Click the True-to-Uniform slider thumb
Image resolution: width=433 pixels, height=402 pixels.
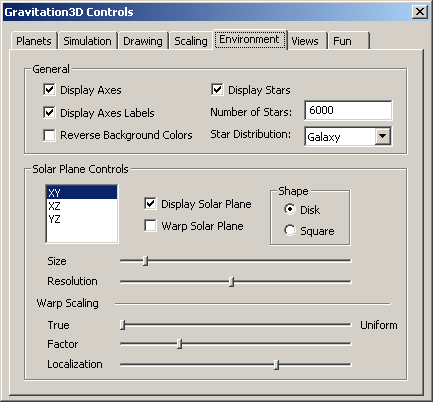pyautogui.click(x=123, y=324)
